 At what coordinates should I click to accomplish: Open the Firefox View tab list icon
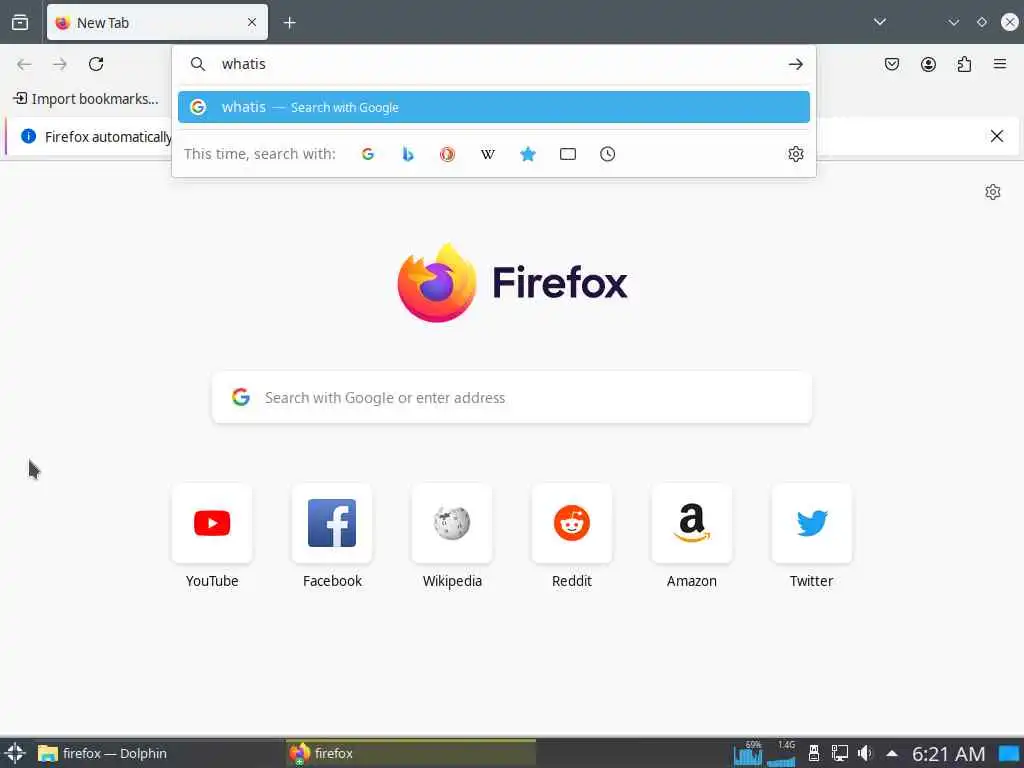point(20,22)
